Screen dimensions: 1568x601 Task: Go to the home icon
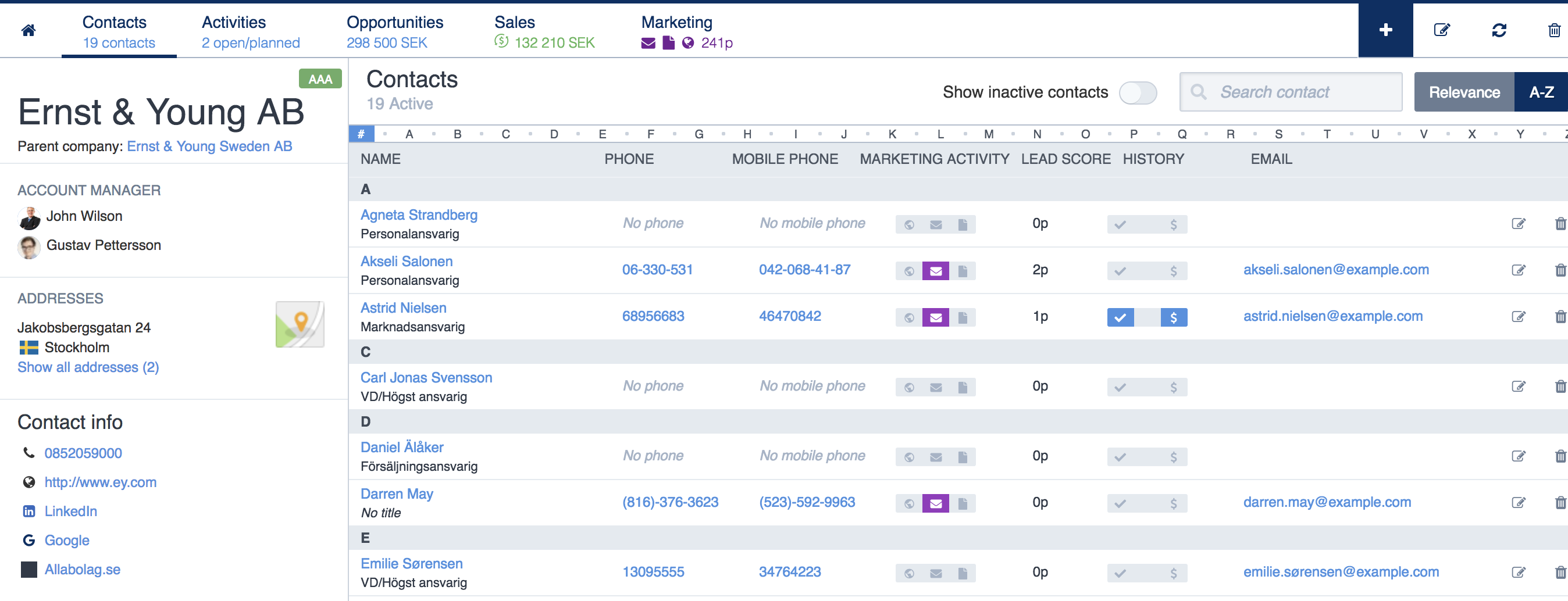tap(28, 30)
